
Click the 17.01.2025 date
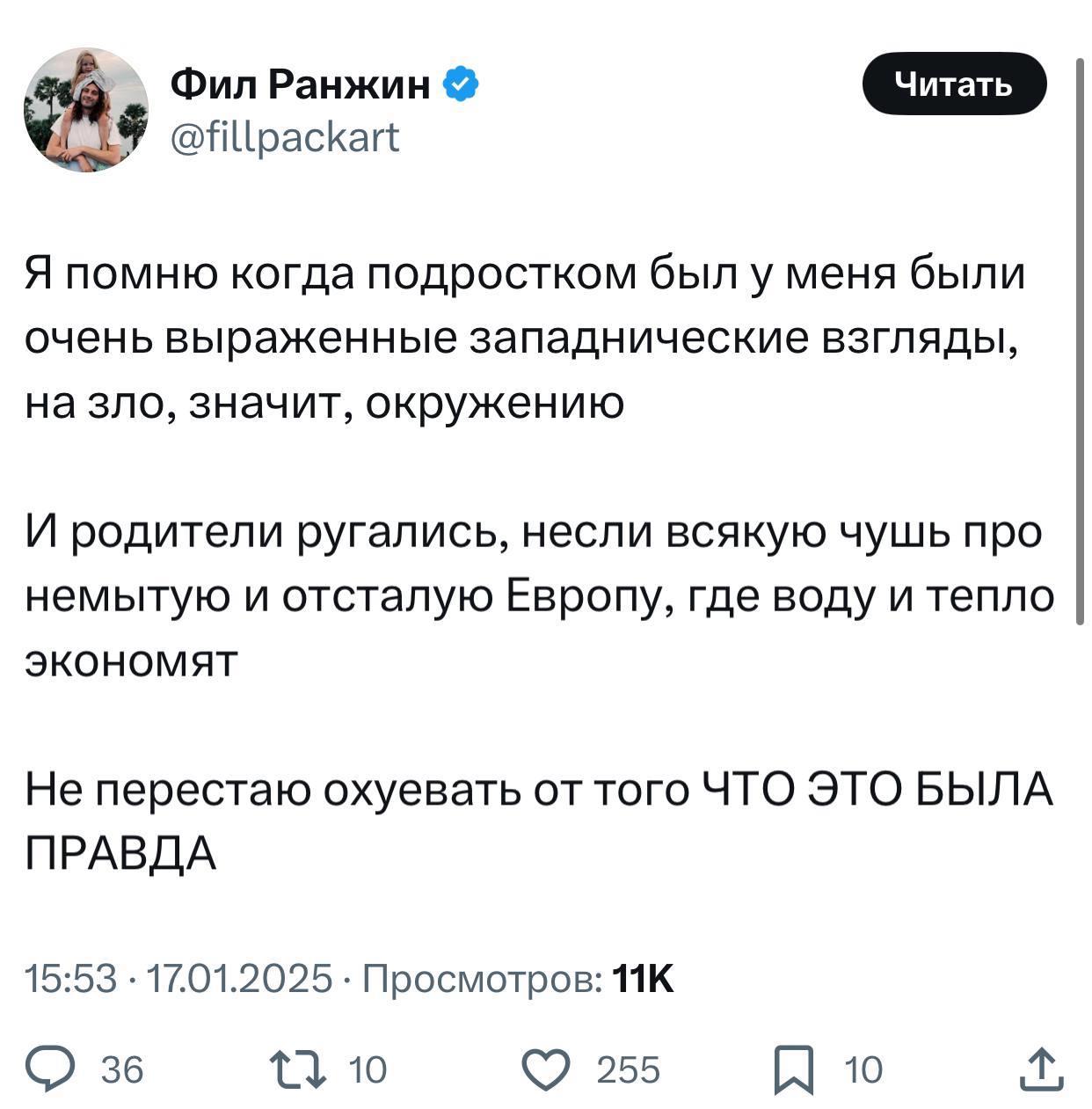tap(239, 978)
